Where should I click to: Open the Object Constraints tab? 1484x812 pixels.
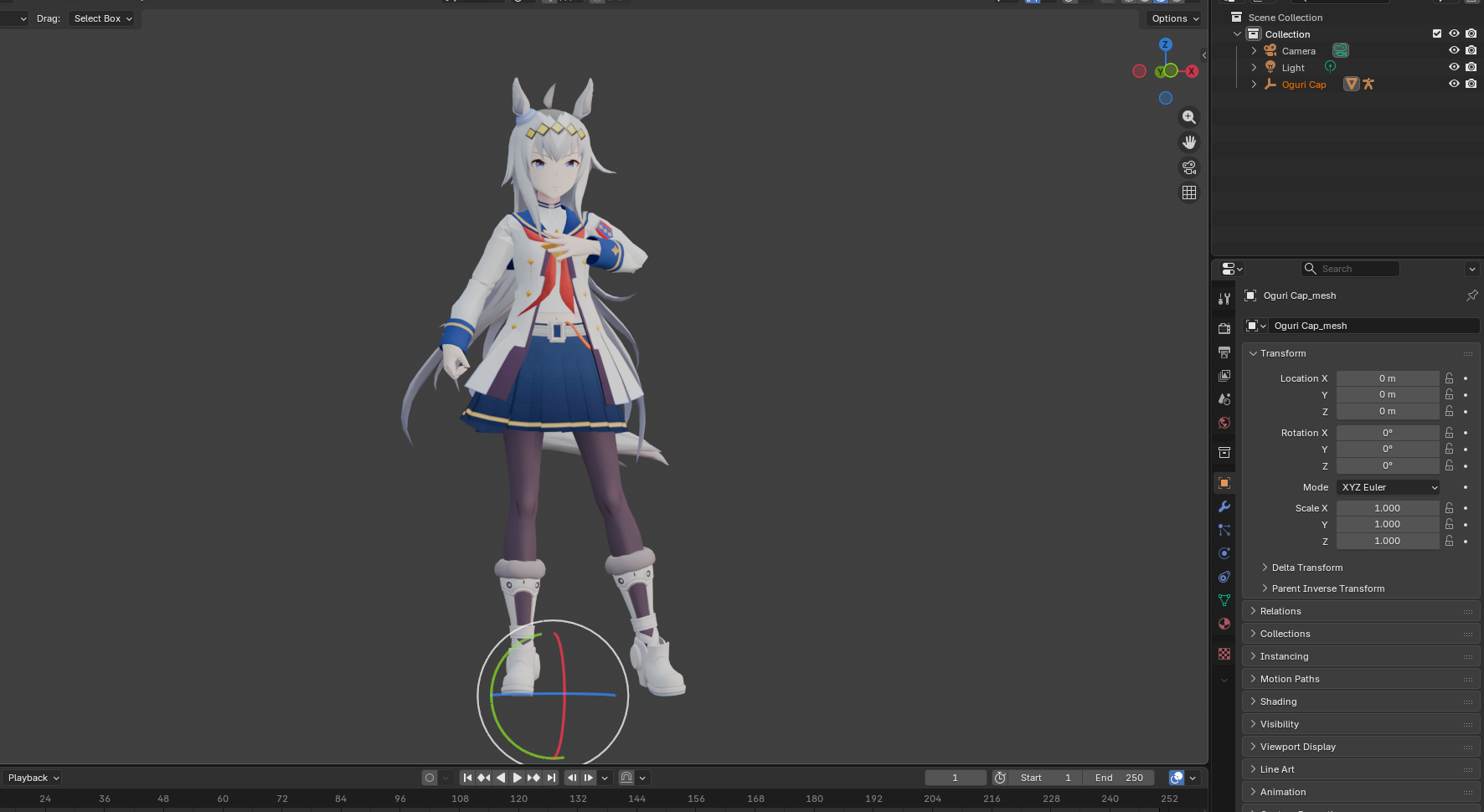1224,577
